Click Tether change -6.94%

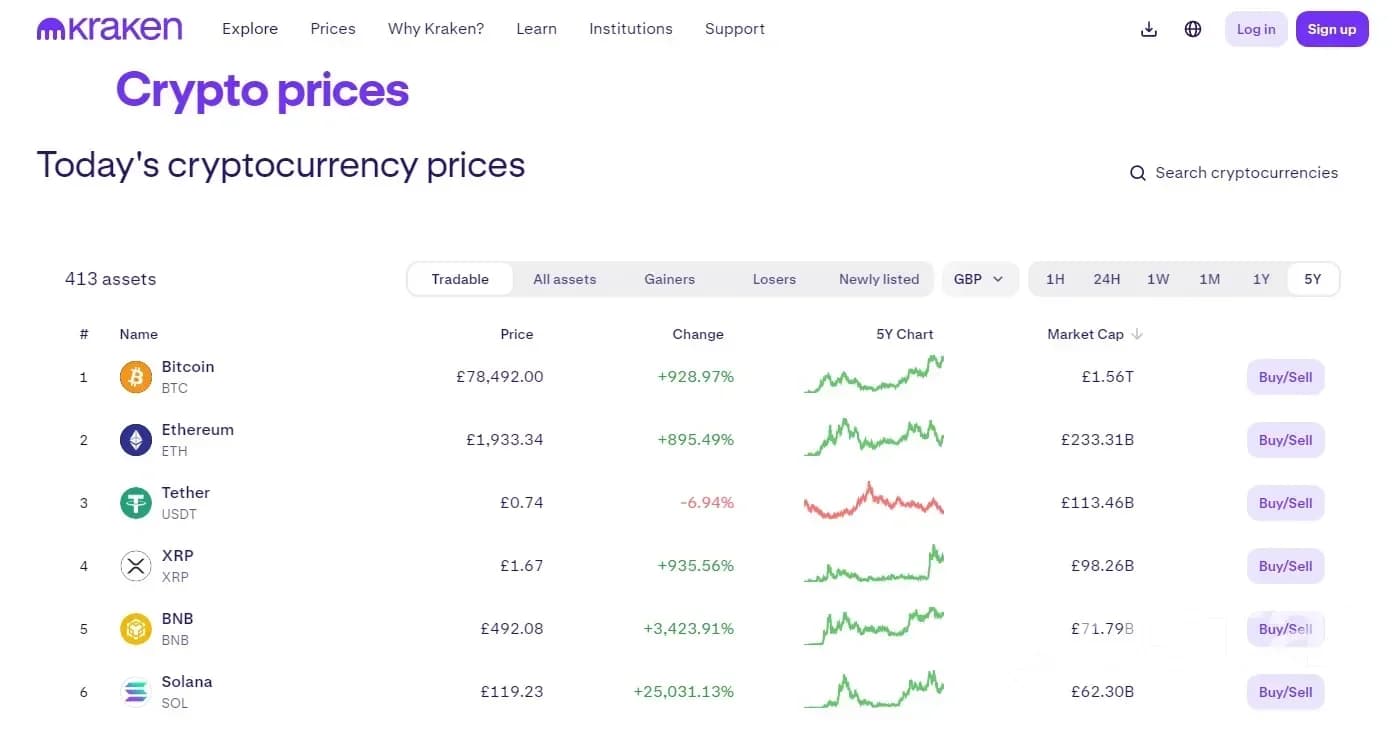coord(707,503)
